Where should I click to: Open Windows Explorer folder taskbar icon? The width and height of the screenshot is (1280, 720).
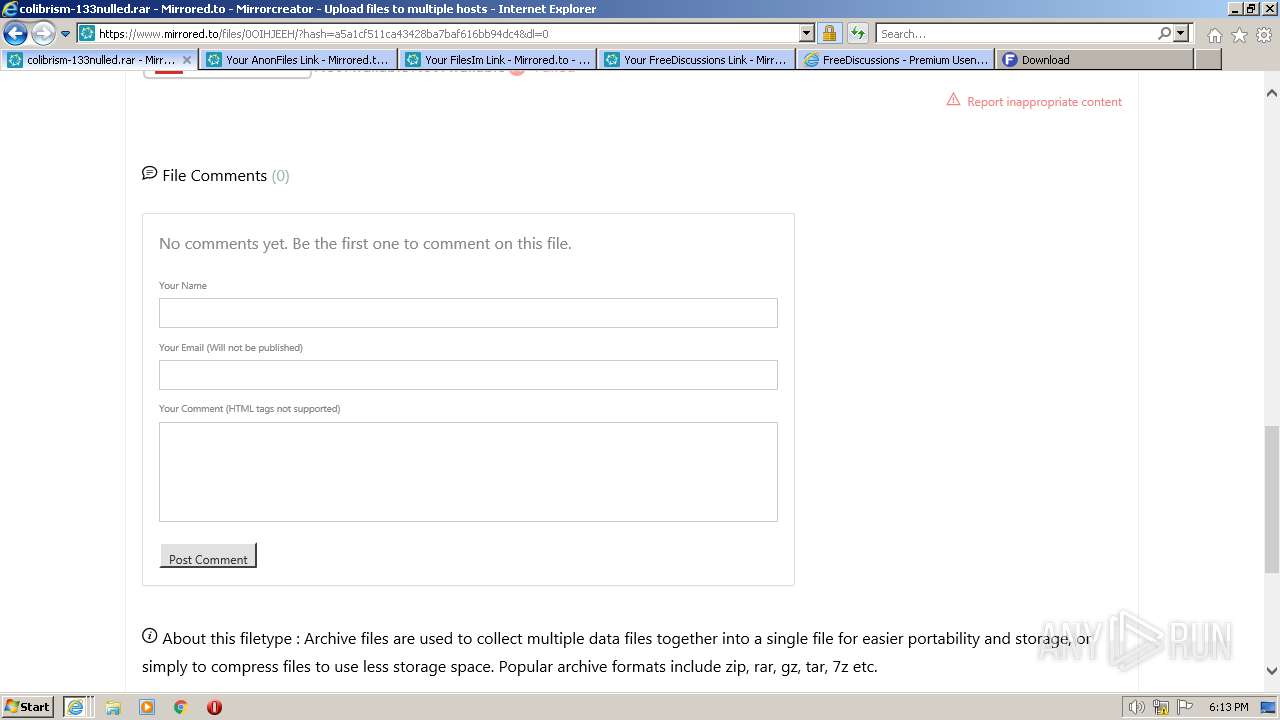[x=113, y=707]
